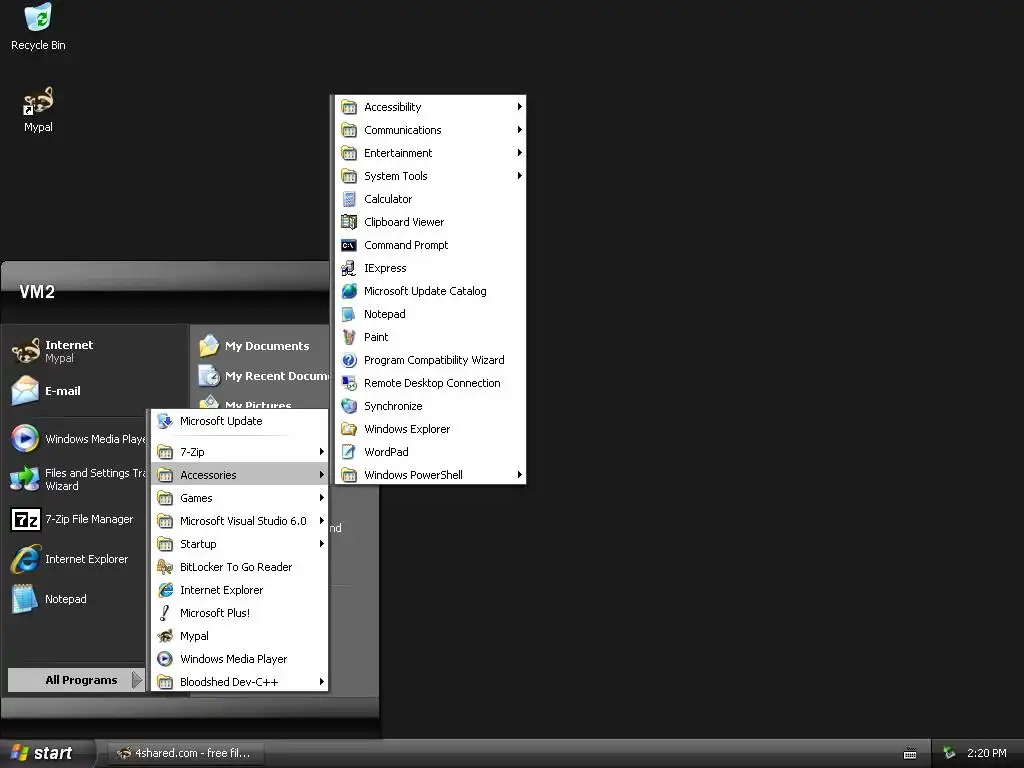This screenshot has width=1024, height=768.
Task: Click the Mypal raccoon icon in programs list
Action: [x=165, y=636]
